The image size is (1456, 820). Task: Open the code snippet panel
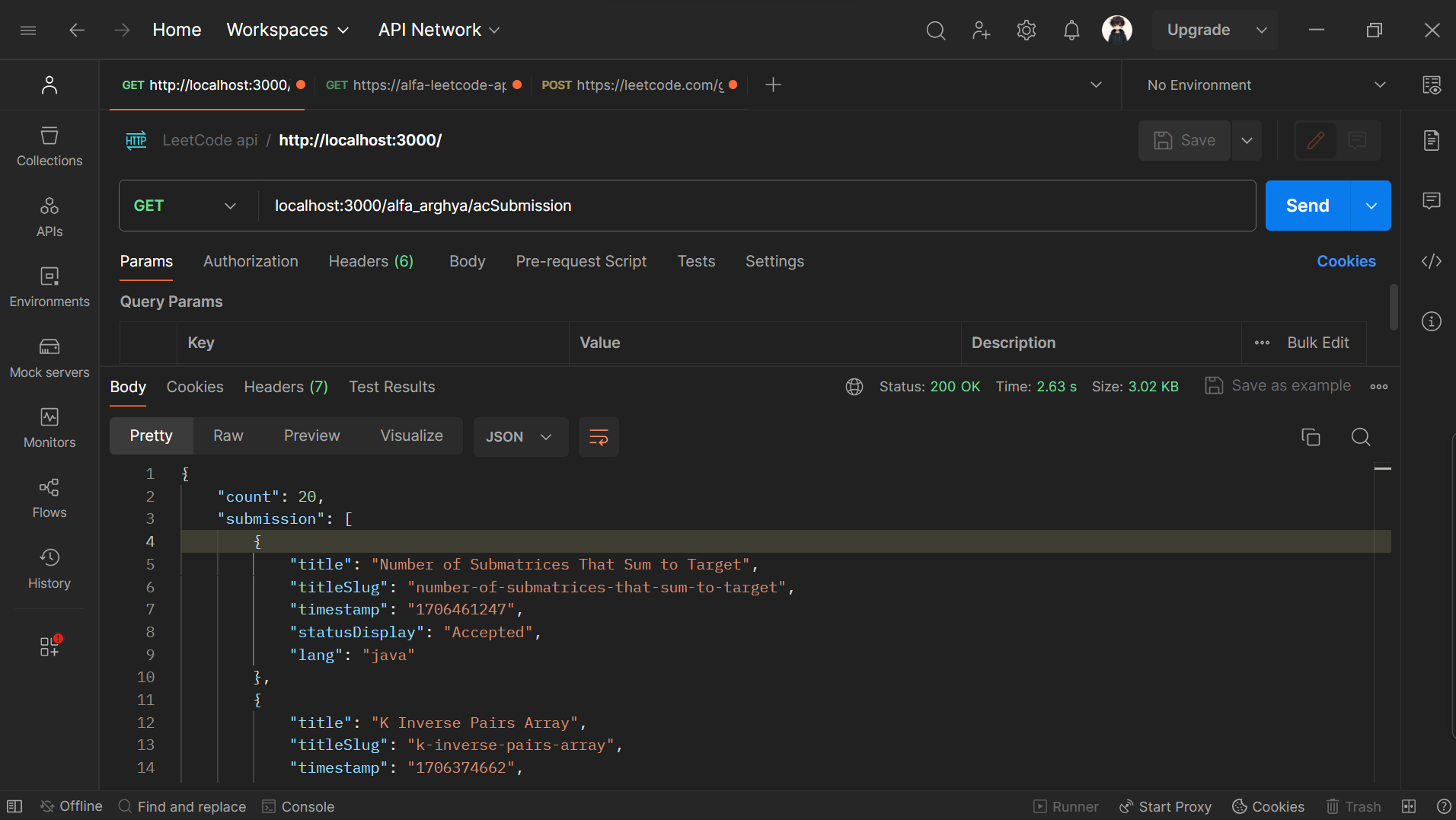pos(1431,261)
